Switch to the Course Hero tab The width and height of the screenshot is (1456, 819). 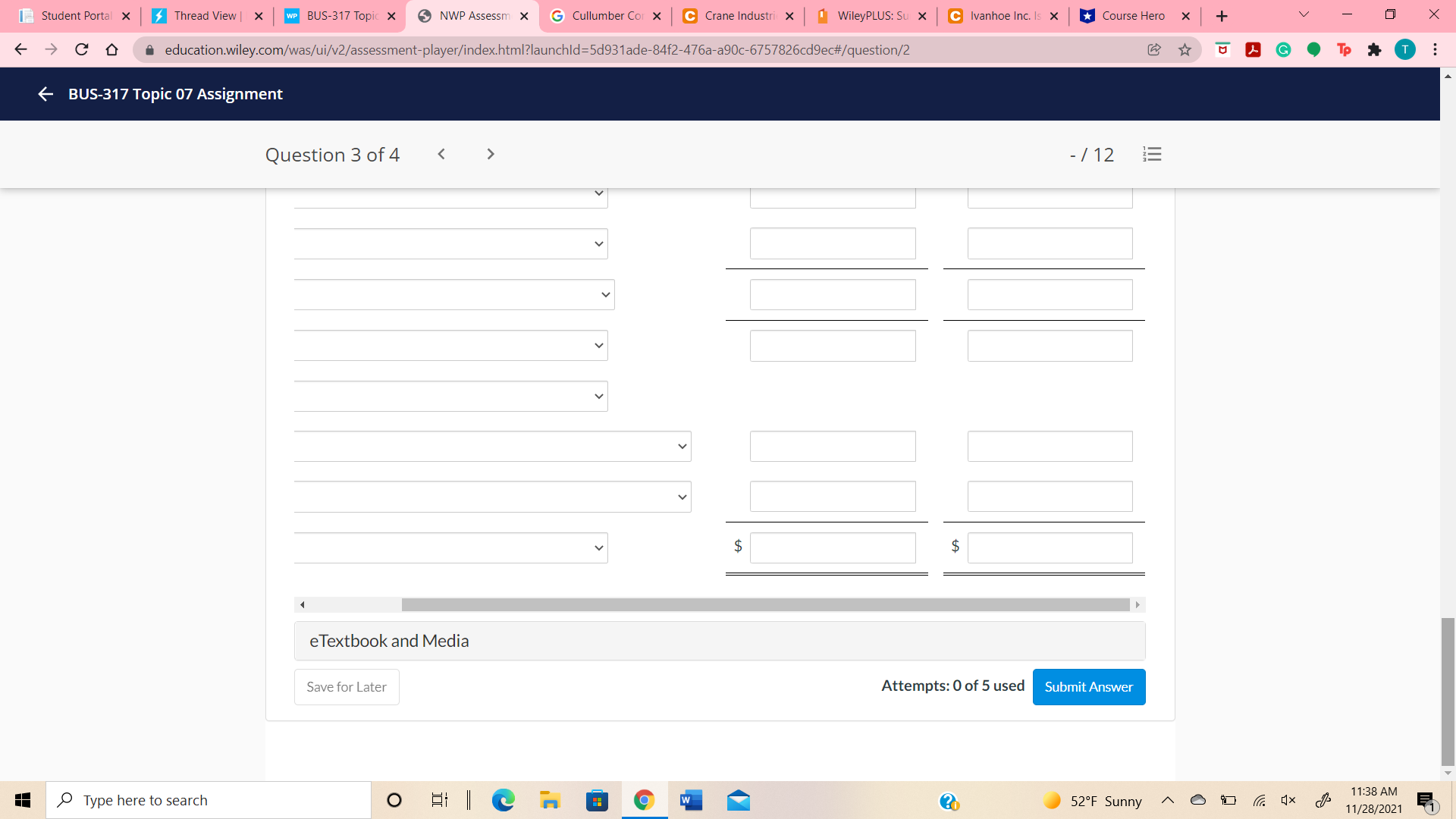click(1133, 16)
